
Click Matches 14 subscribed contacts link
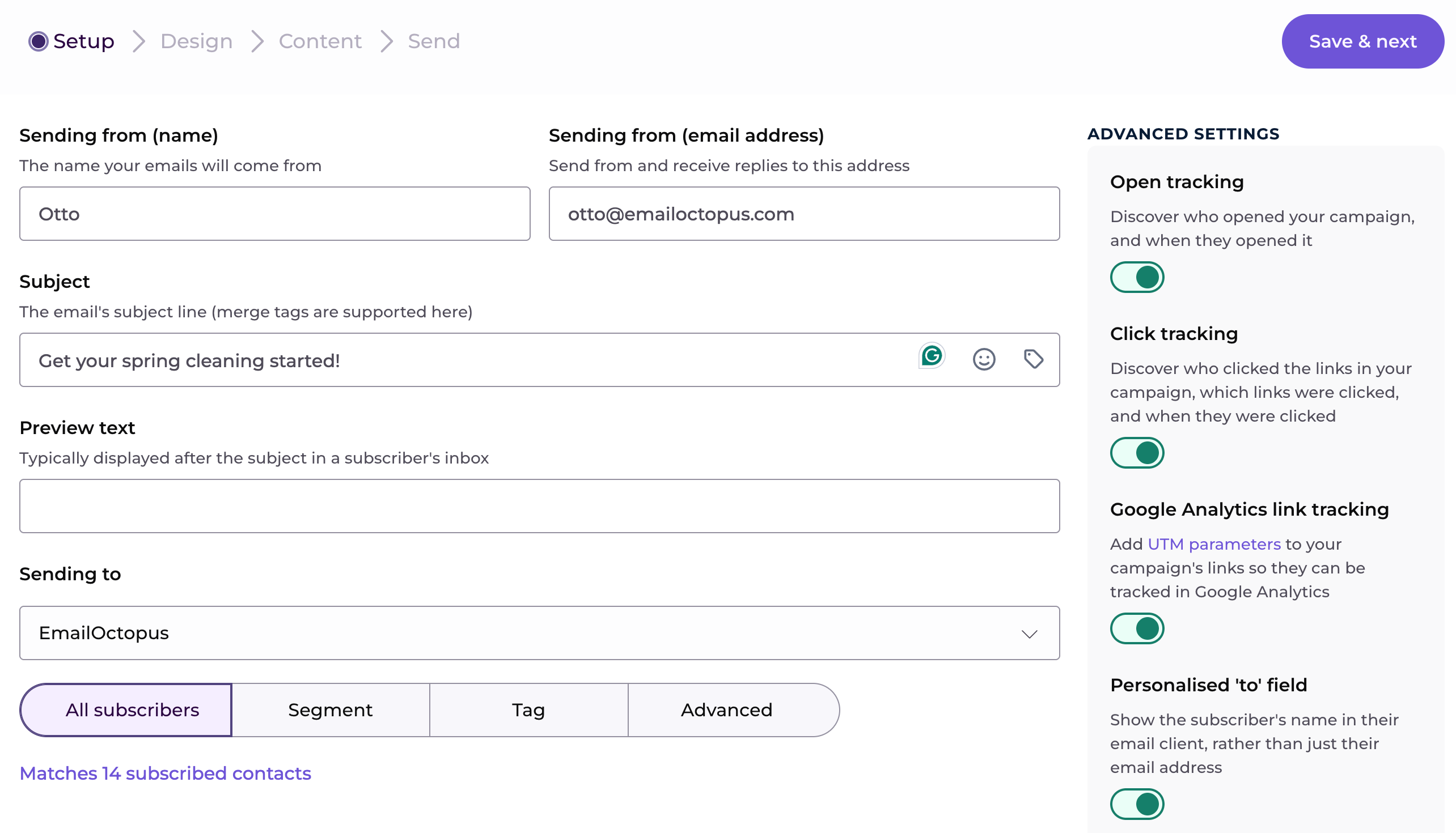coord(166,773)
